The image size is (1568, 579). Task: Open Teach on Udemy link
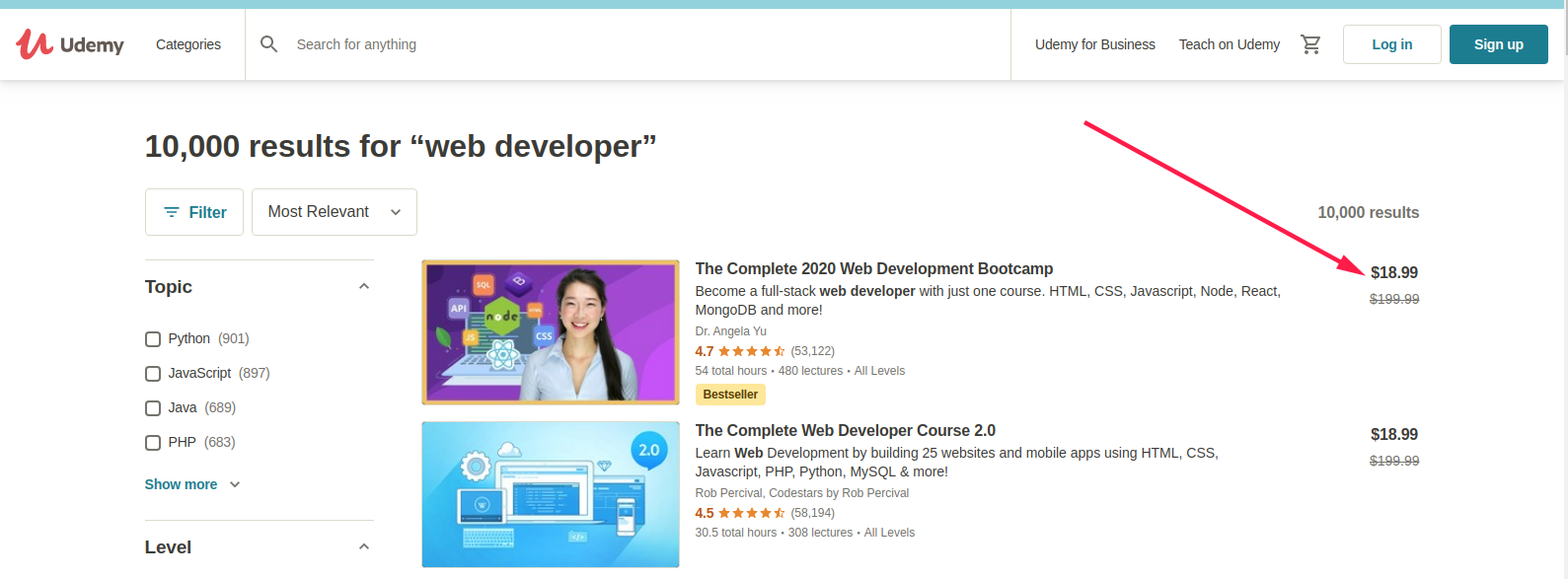point(1230,44)
